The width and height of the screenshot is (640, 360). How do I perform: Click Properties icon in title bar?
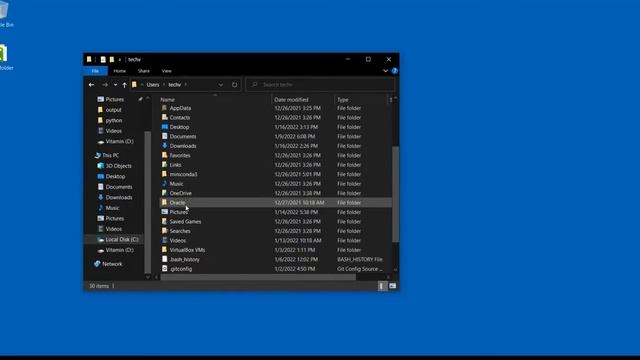[103, 60]
